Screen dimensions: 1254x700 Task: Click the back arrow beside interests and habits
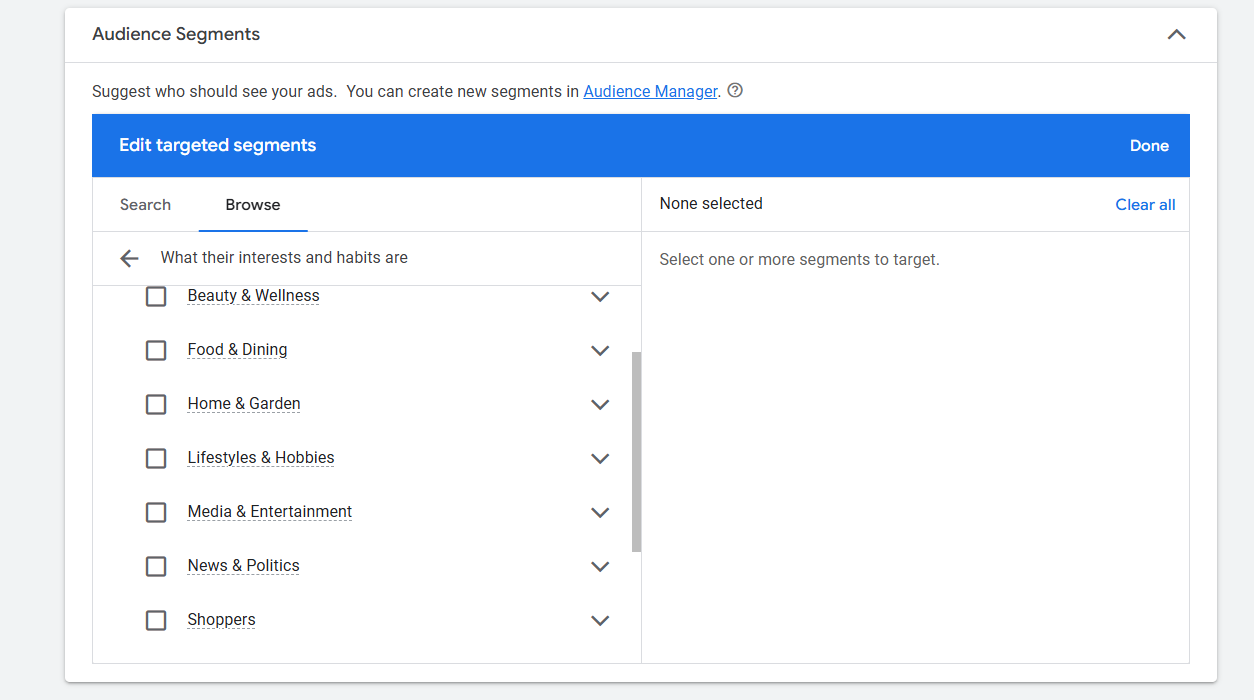point(129,259)
